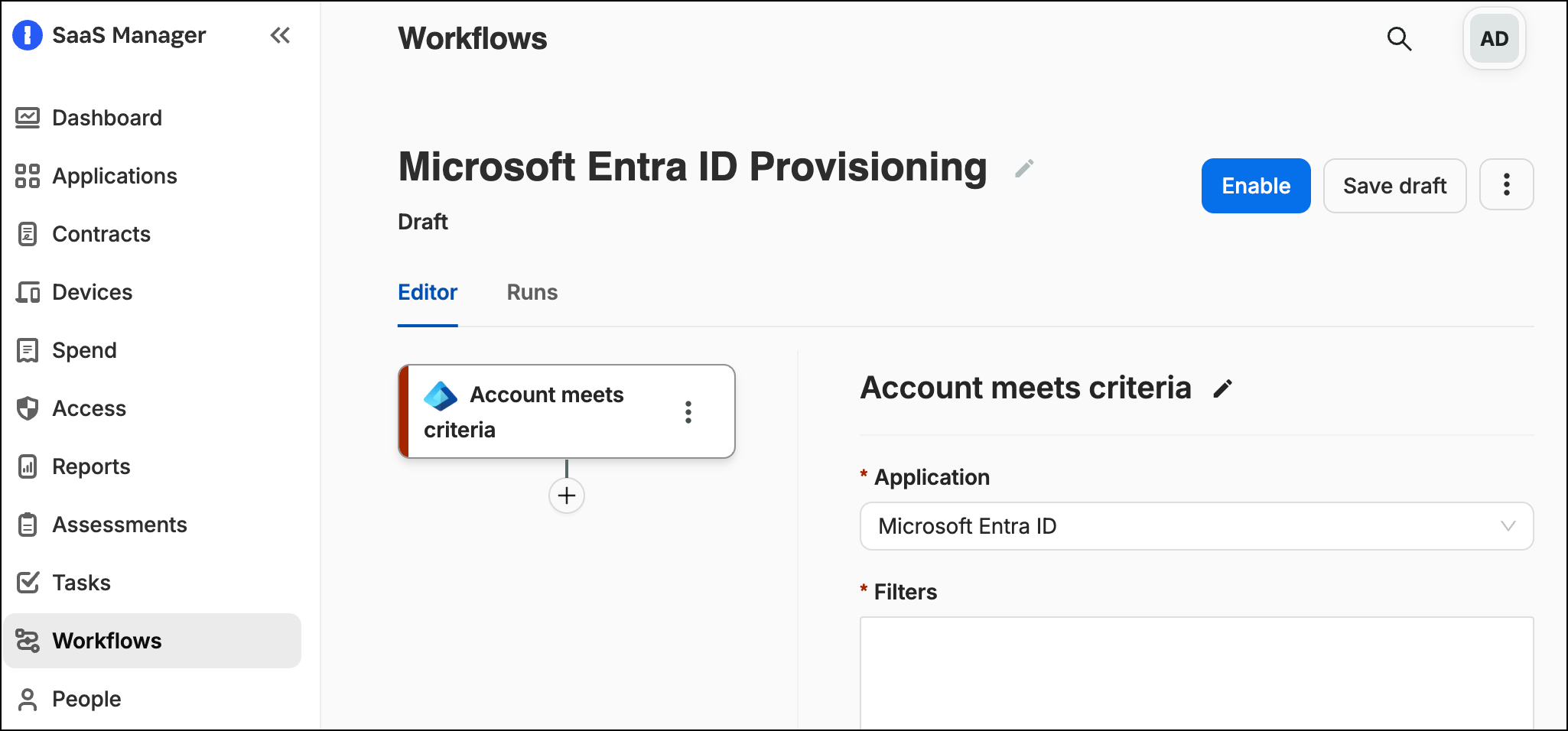
Task: Click the Assessments clipboard icon
Action: 28,525
